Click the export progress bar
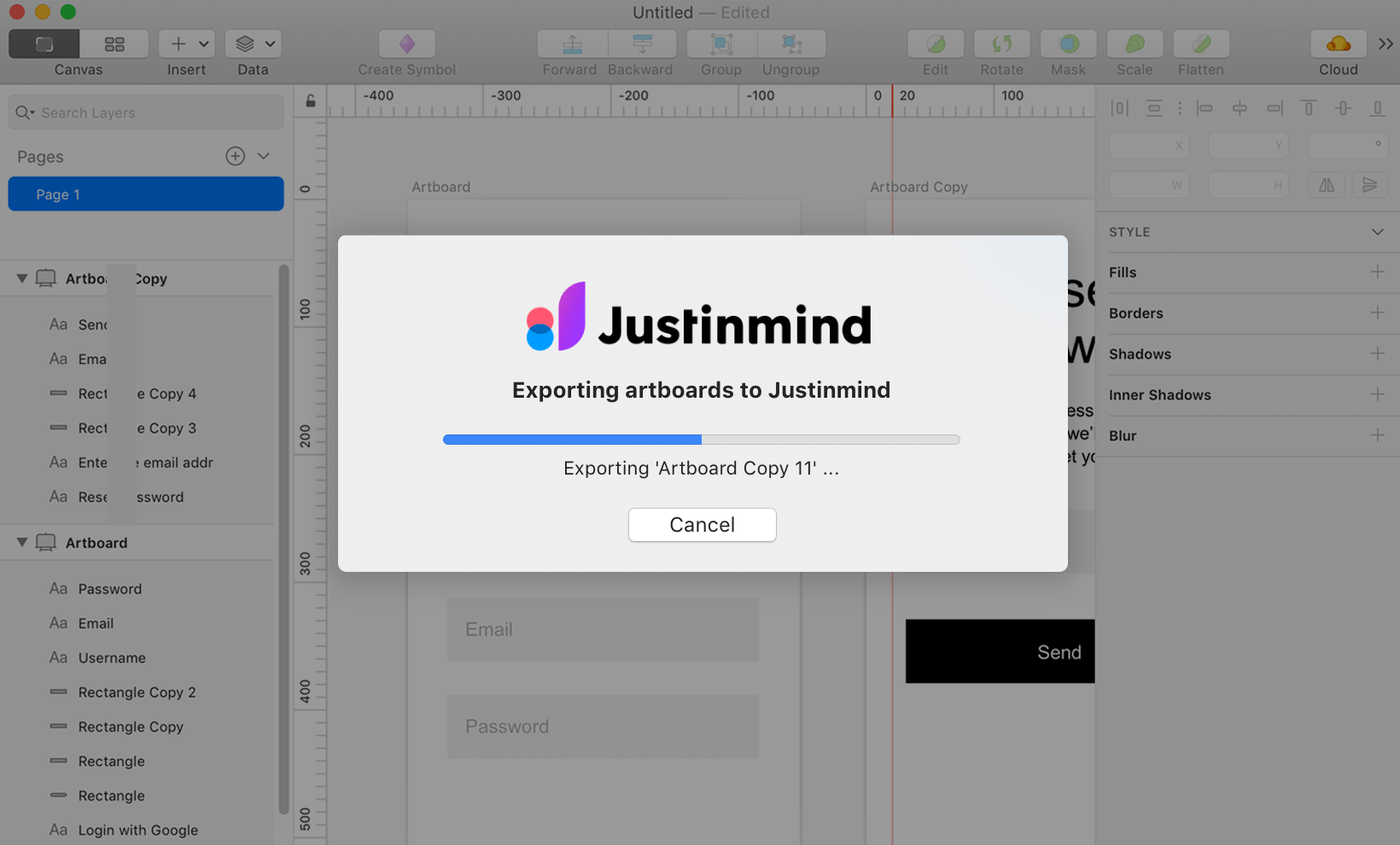The height and width of the screenshot is (845, 1400). 702,440
